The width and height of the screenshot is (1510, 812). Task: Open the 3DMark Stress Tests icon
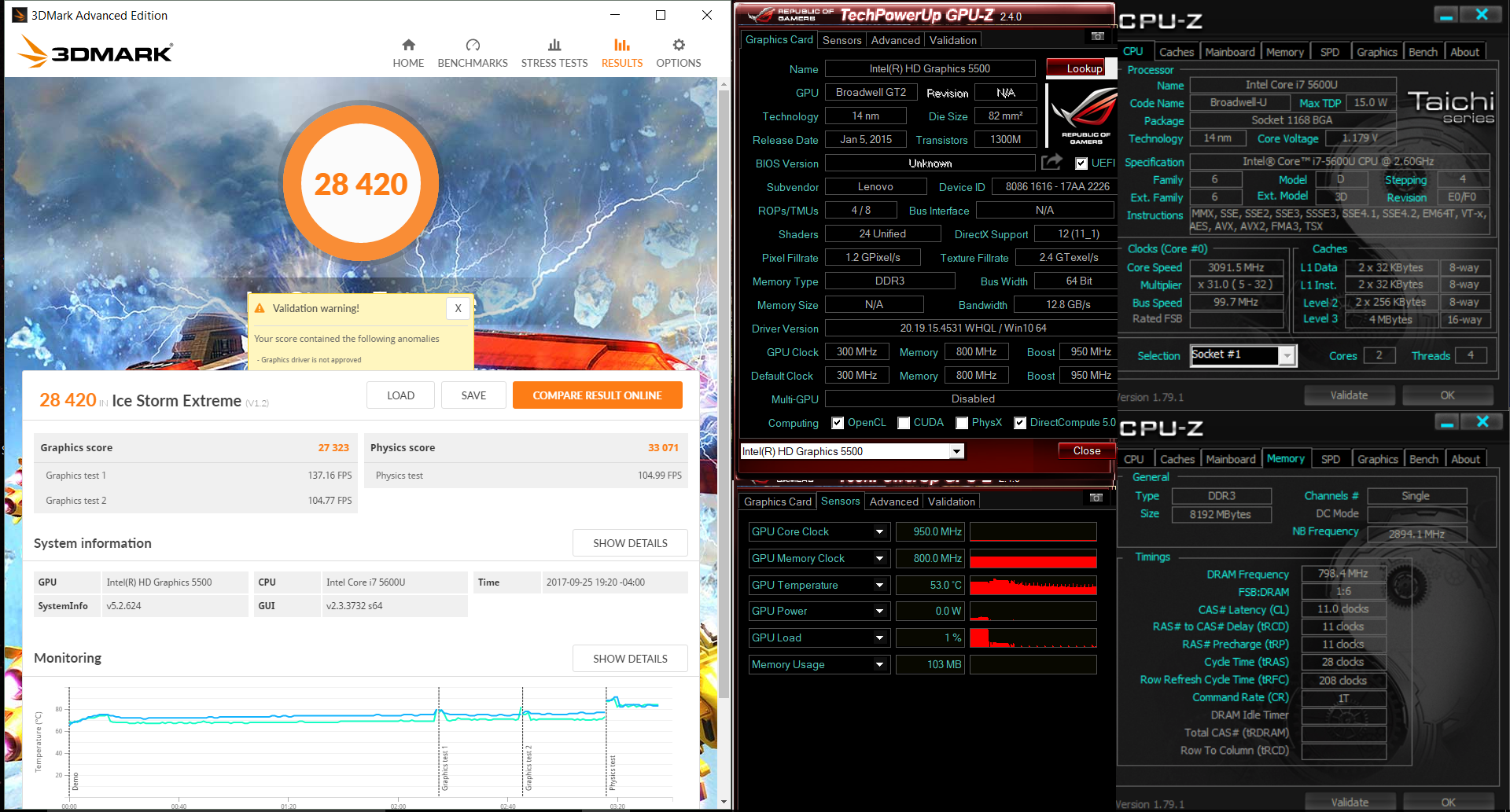(554, 45)
